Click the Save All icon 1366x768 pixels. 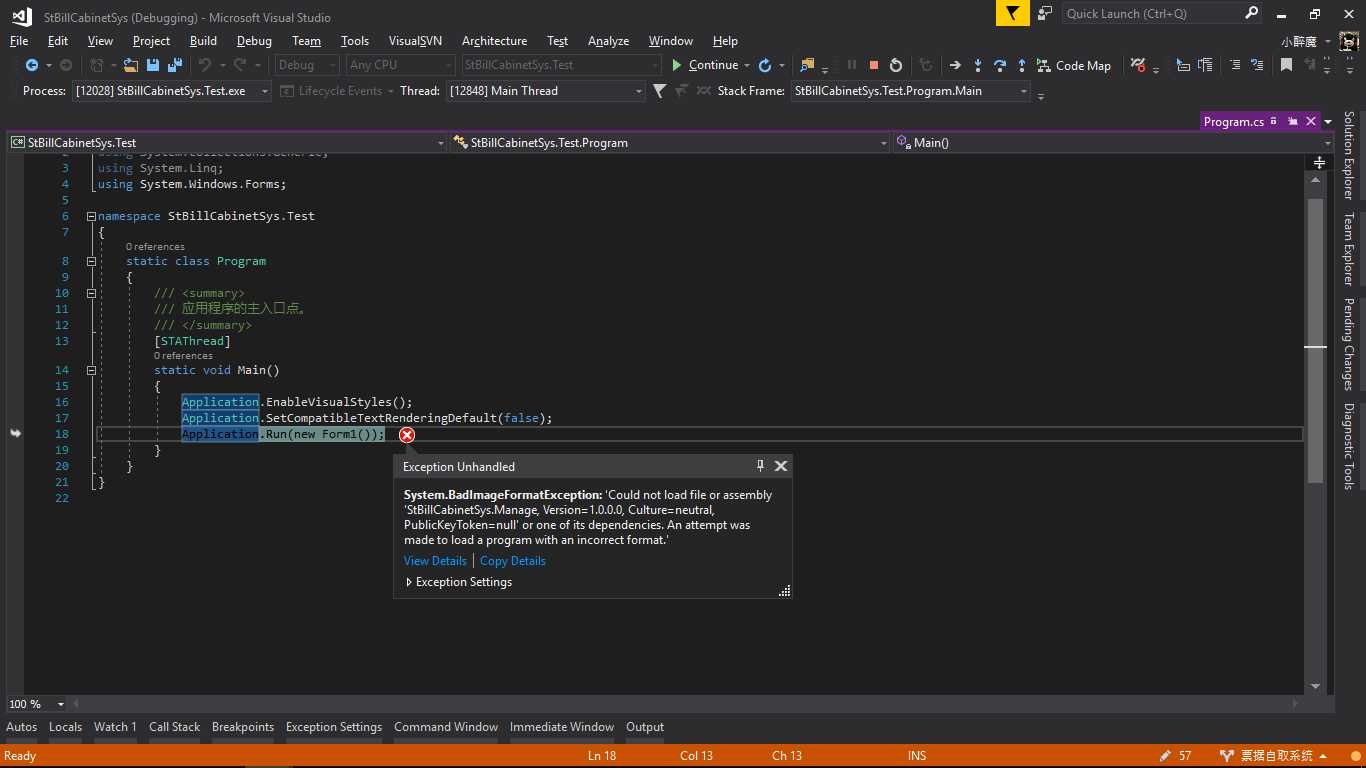173,65
